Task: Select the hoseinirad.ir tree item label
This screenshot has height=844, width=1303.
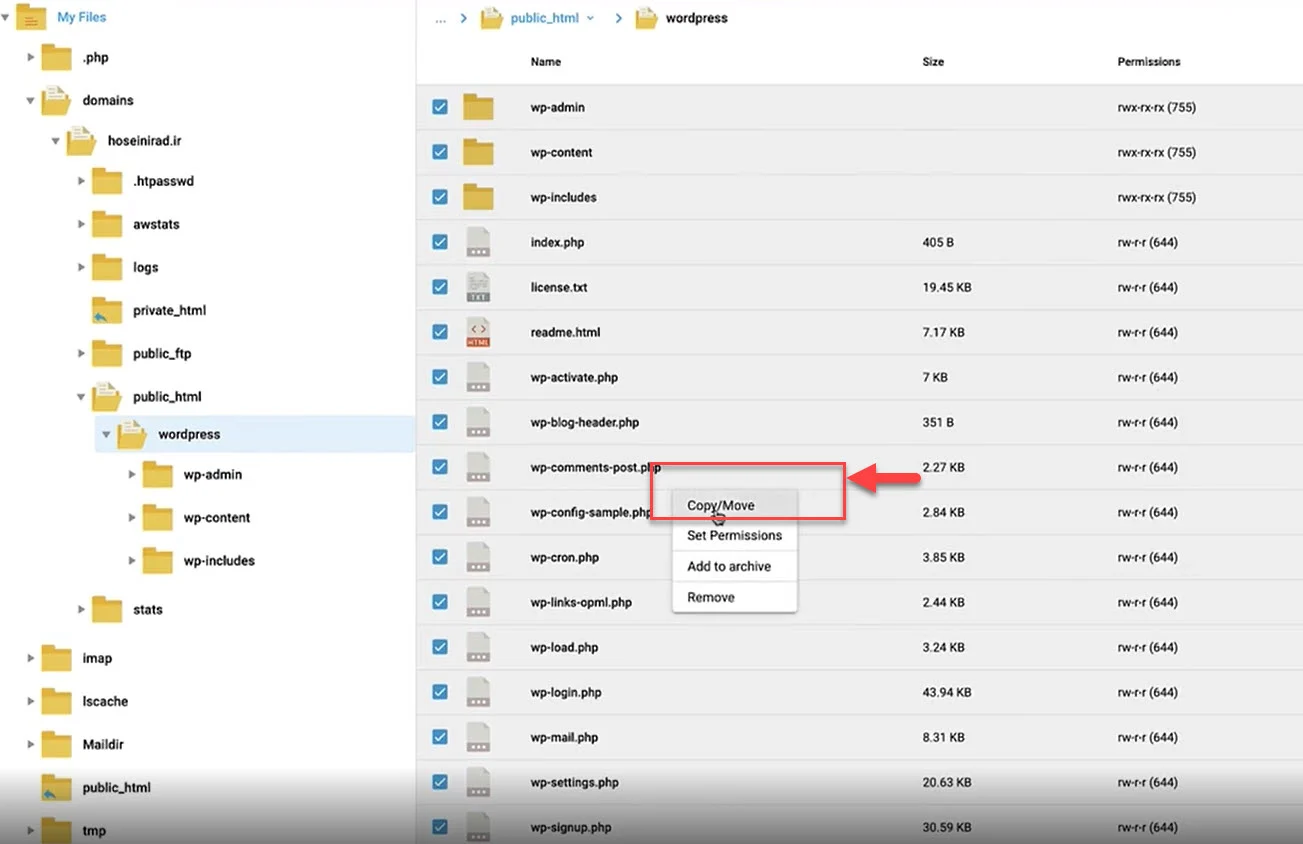Action: (x=143, y=141)
